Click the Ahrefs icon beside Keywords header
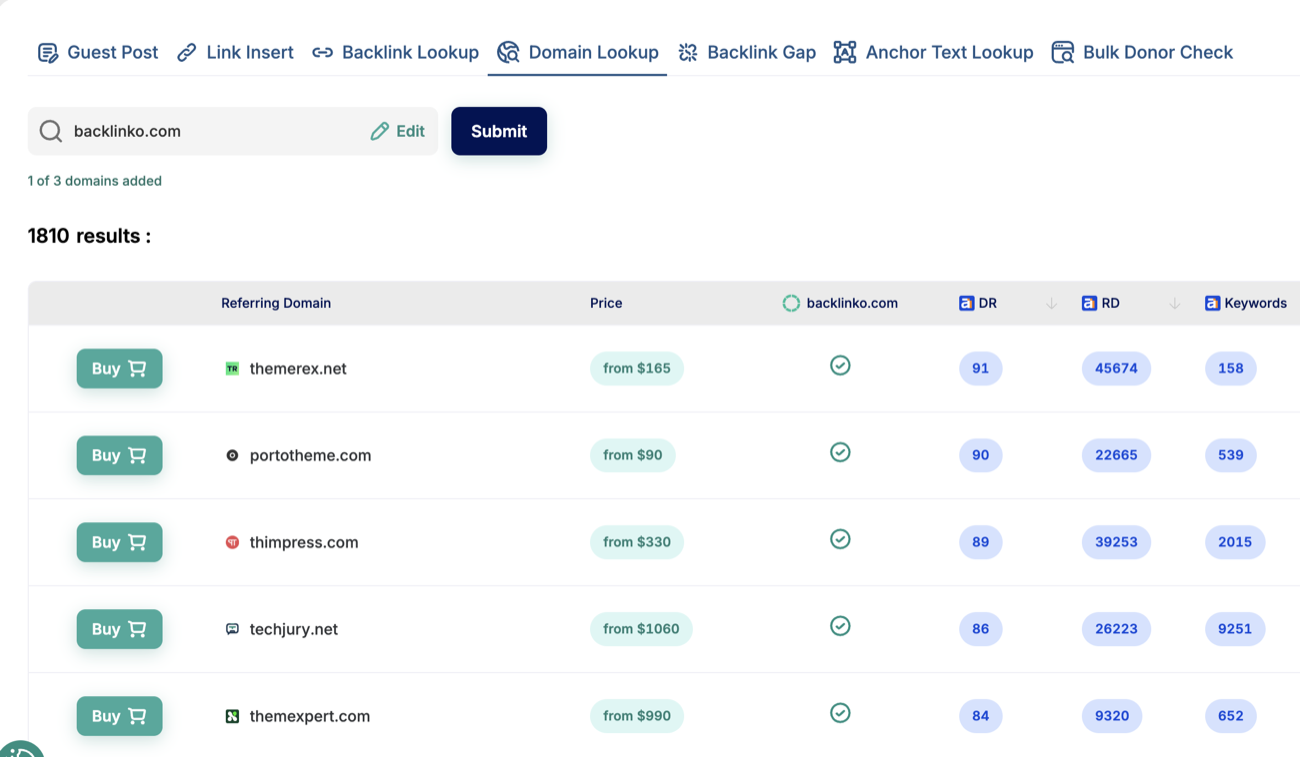 coord(1212,303)
